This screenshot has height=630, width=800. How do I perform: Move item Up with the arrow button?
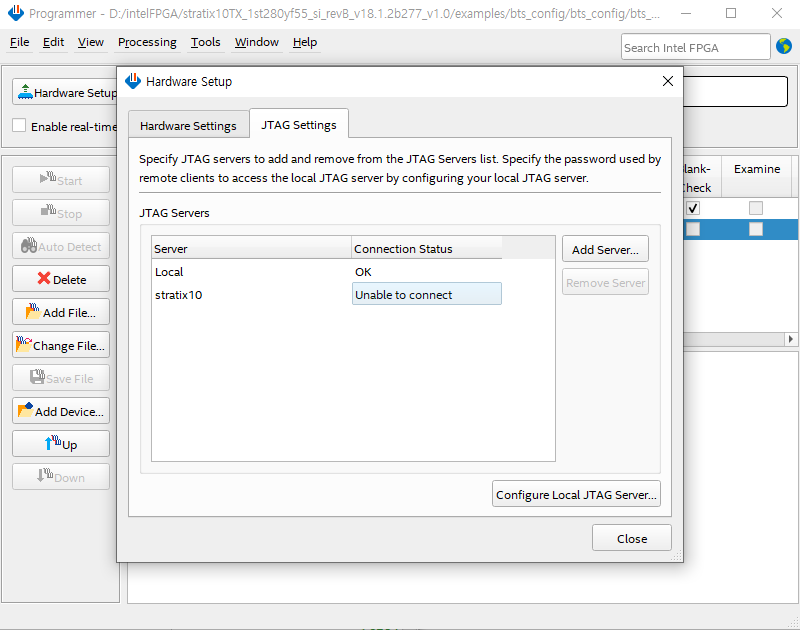point(61,444)
